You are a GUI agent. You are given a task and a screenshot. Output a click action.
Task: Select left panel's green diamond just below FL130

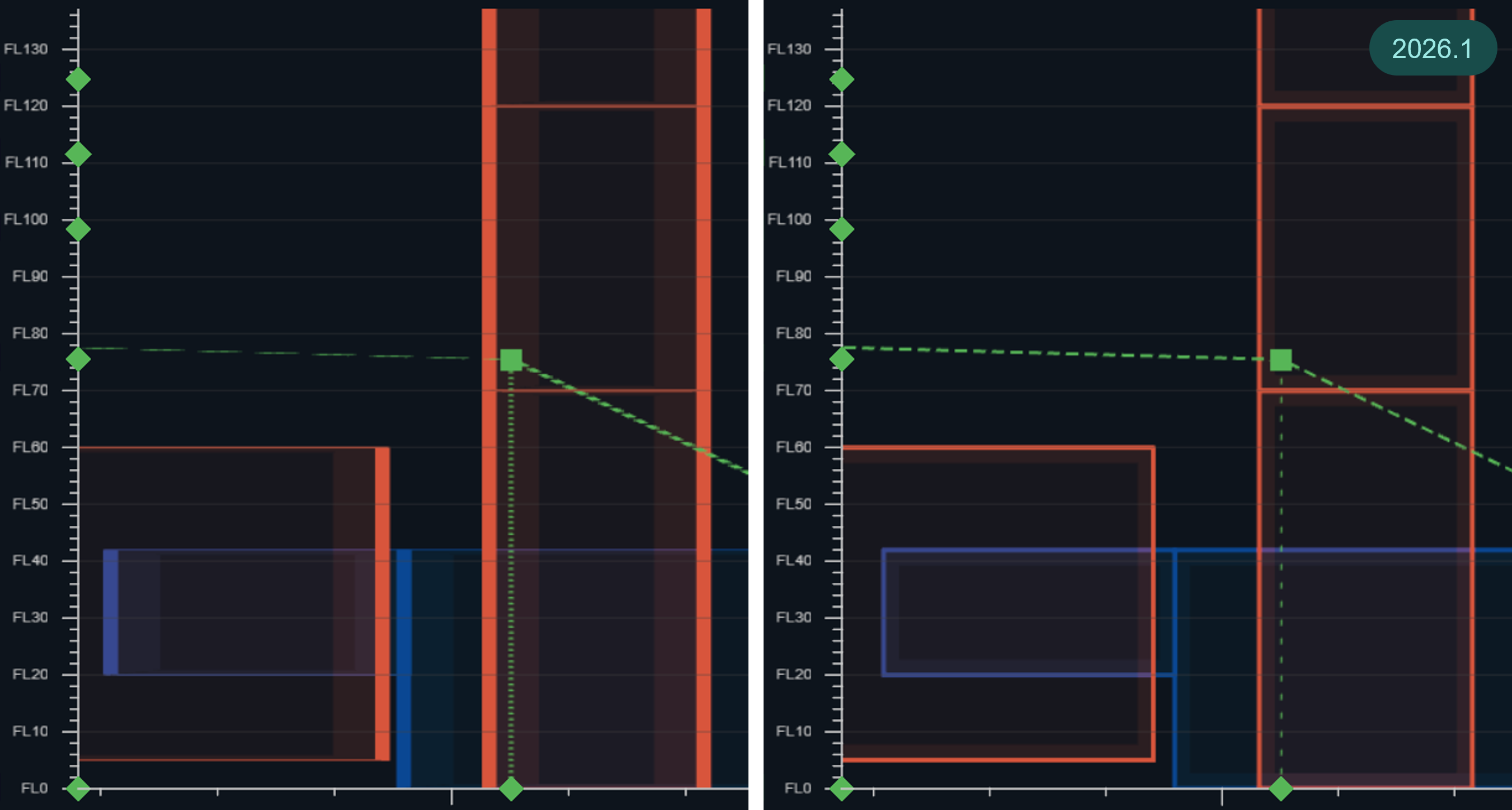point(78,79)
